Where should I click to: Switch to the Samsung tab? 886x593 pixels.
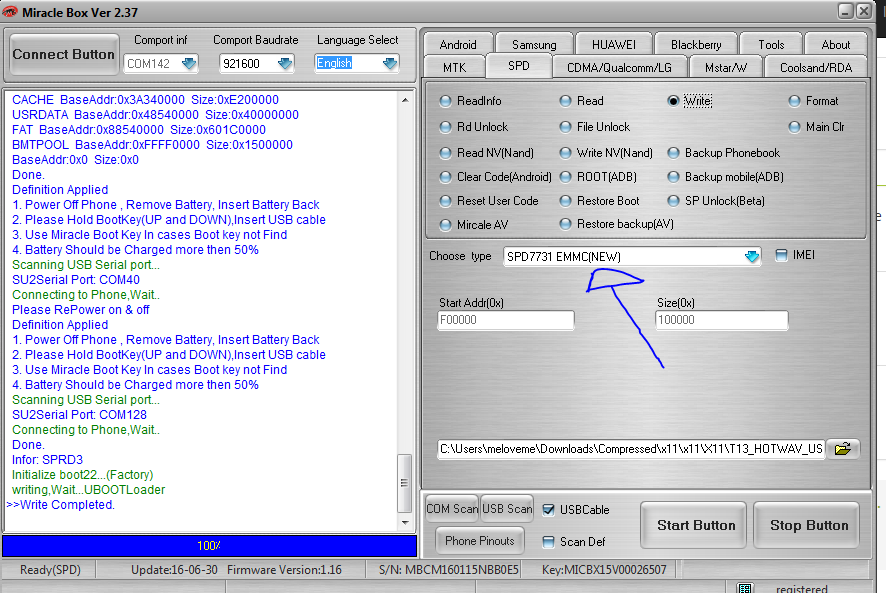point(534,44)
